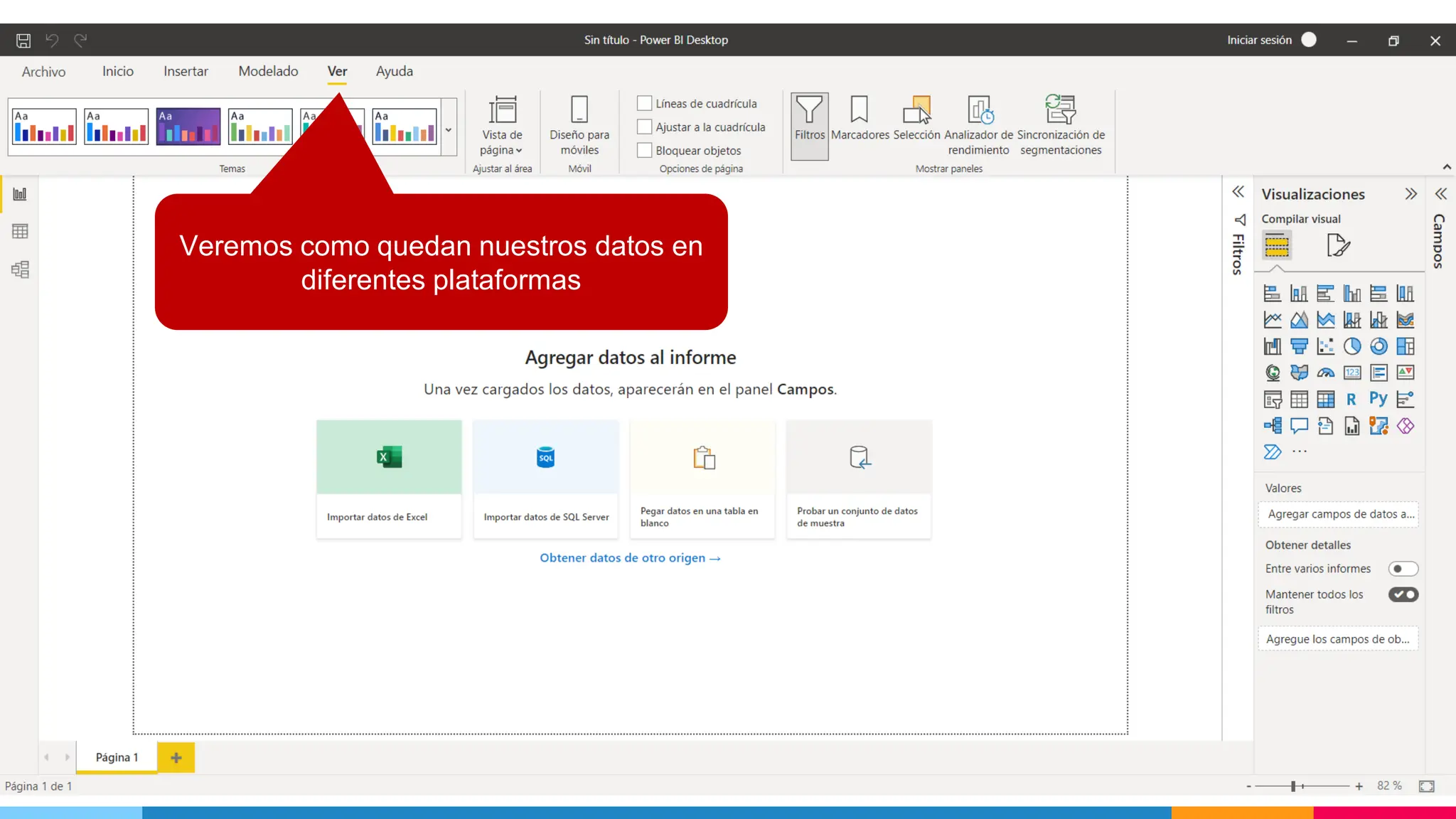Select the stacked bar chart visual

pyautogui.click(x=1273, y=294)
